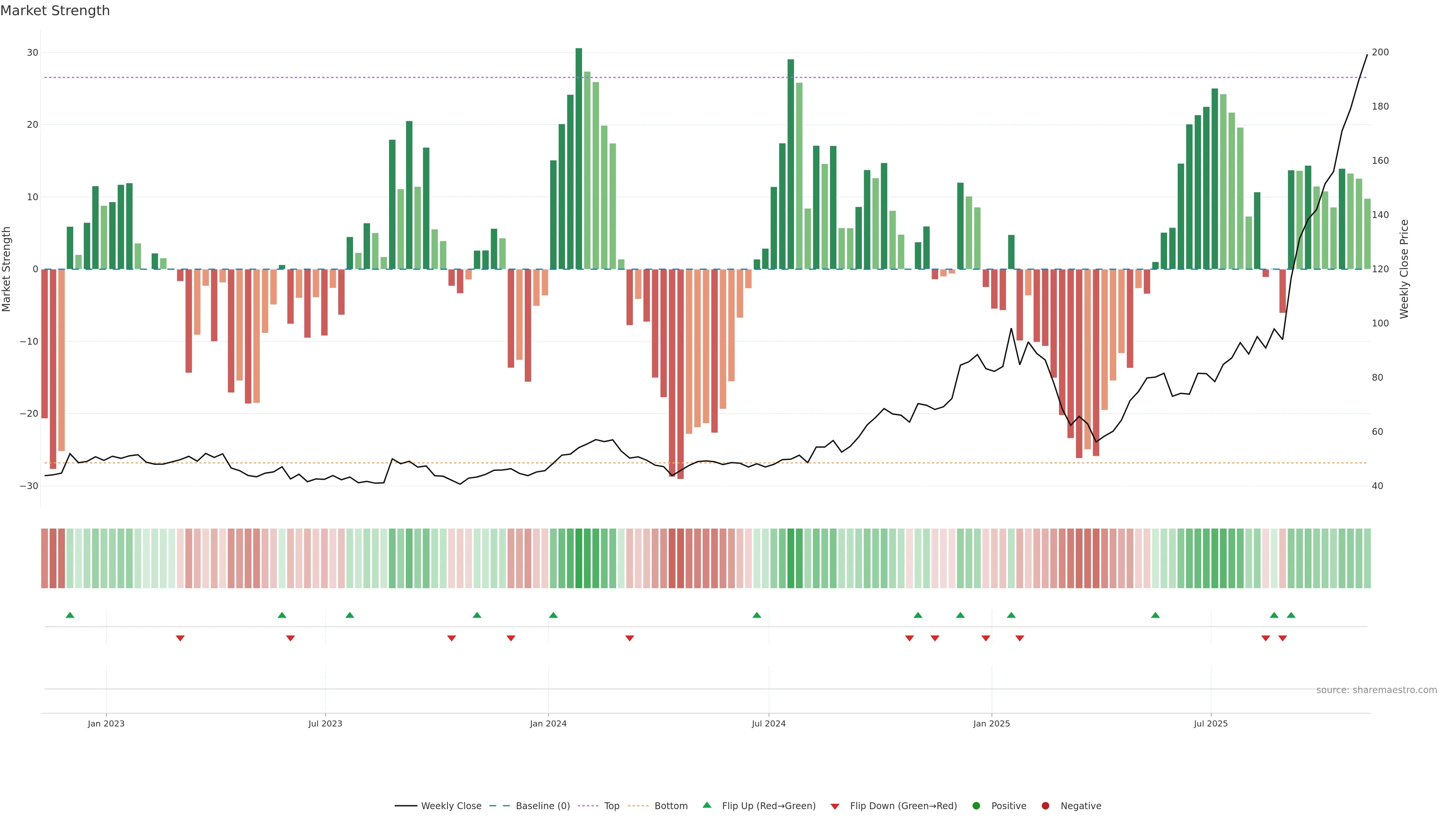Click the Jul 2024 x-axis label
Screen dimensions: 1456x819
coord(768,723)
